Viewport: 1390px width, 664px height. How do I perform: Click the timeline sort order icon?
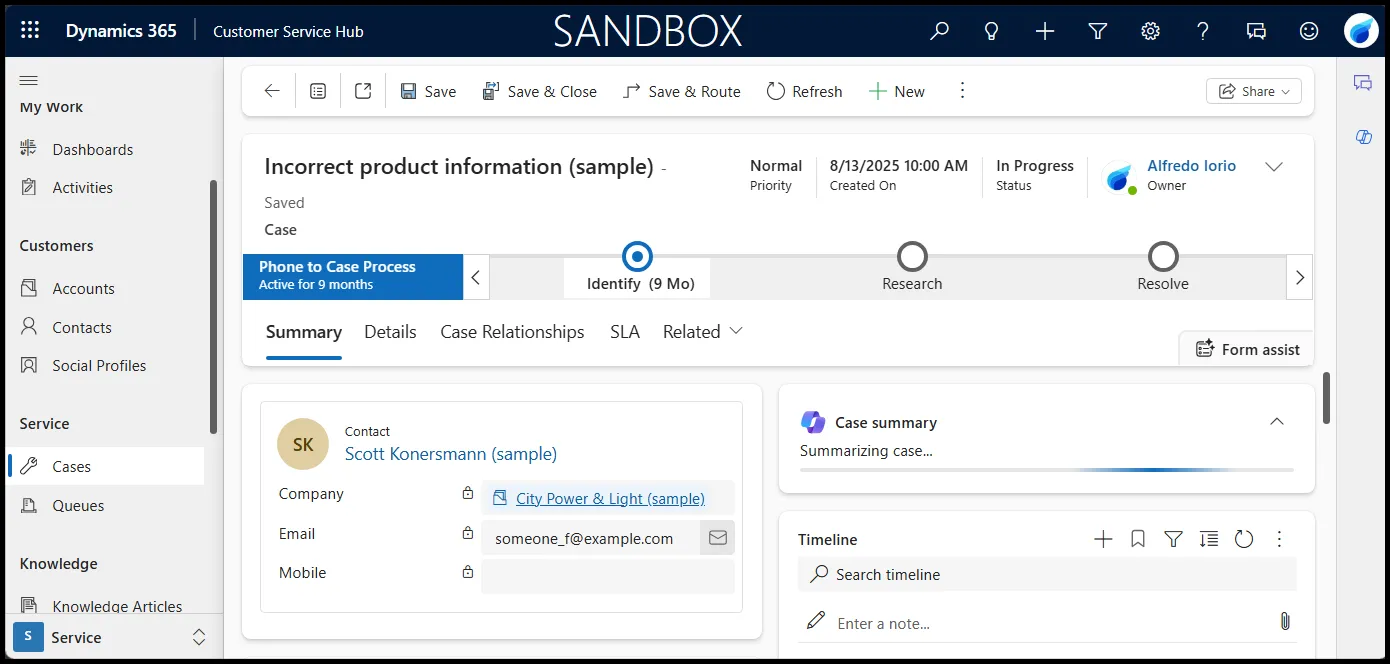point(1209,539)
